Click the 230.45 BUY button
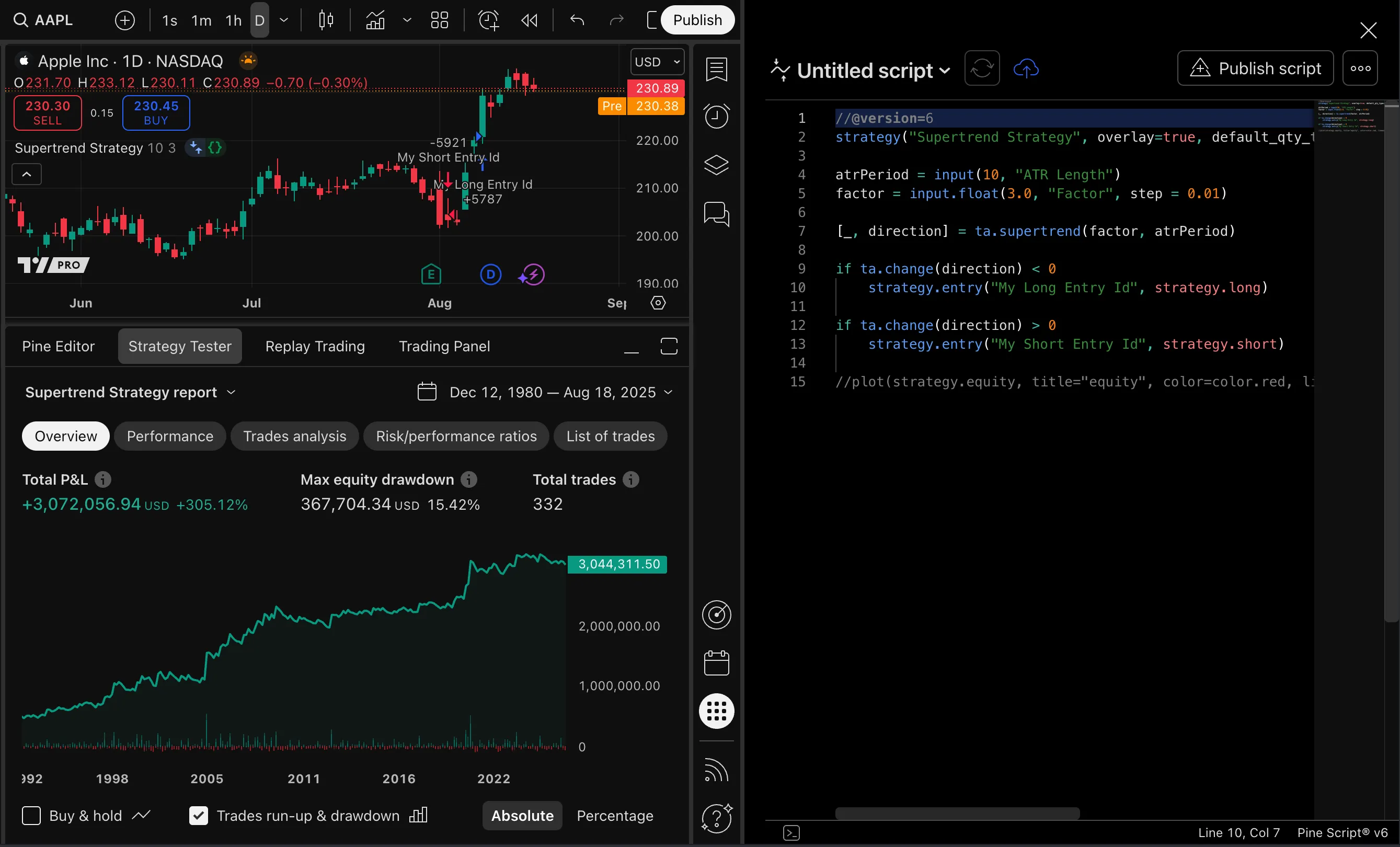1400x847 pixels. pos(156,112)
